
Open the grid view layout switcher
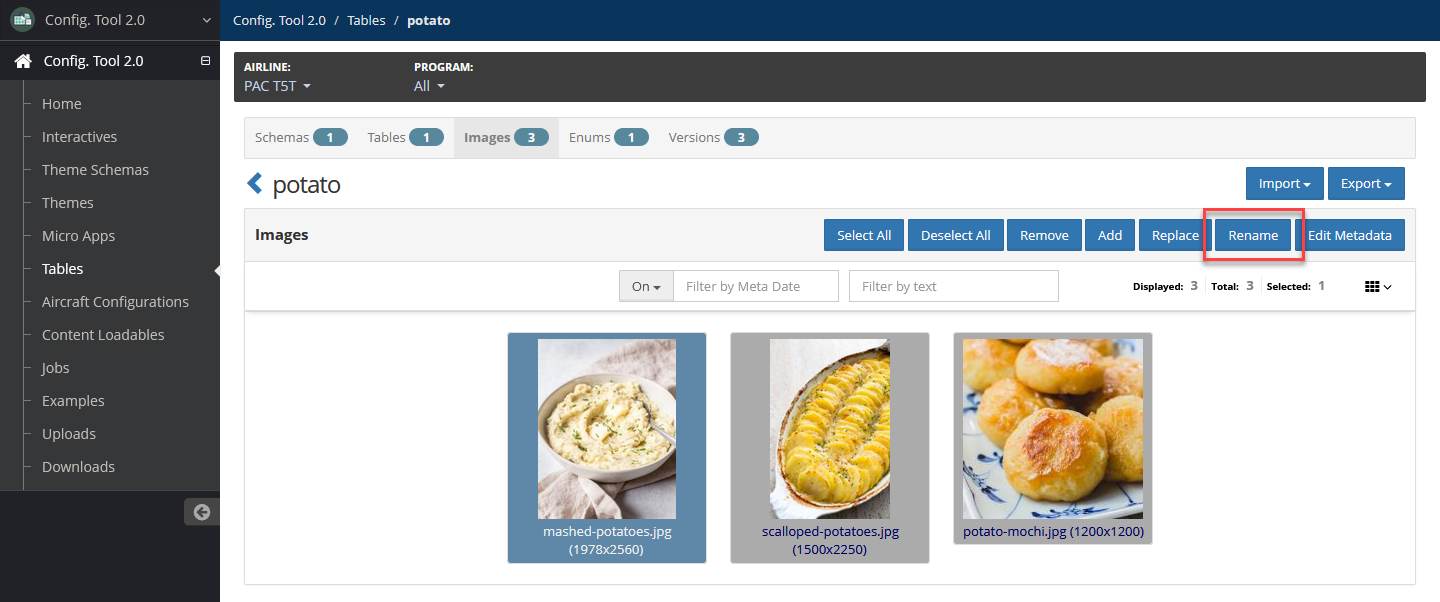point(1378,286)
